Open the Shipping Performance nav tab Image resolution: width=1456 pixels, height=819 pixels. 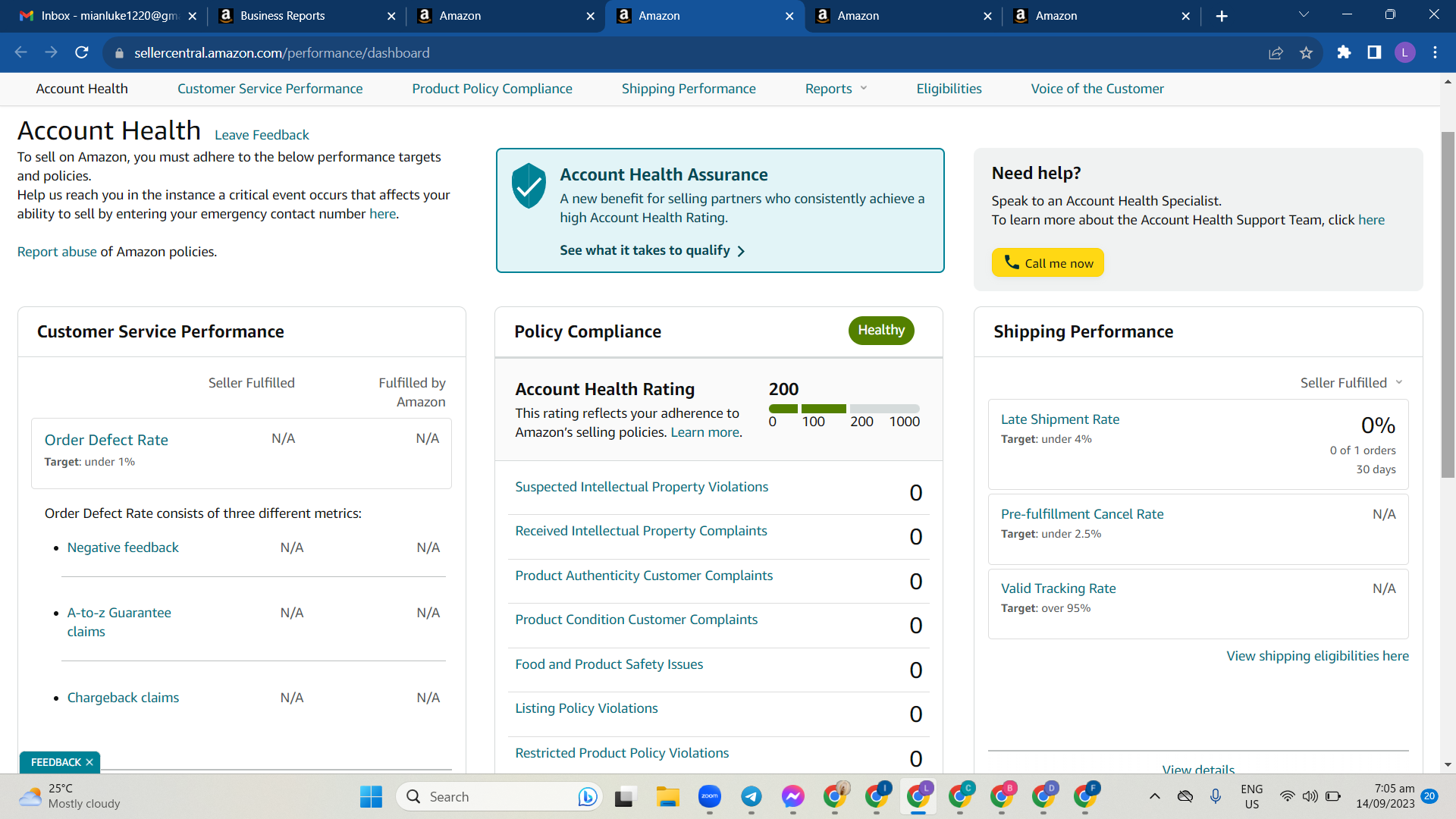point(689,89)
